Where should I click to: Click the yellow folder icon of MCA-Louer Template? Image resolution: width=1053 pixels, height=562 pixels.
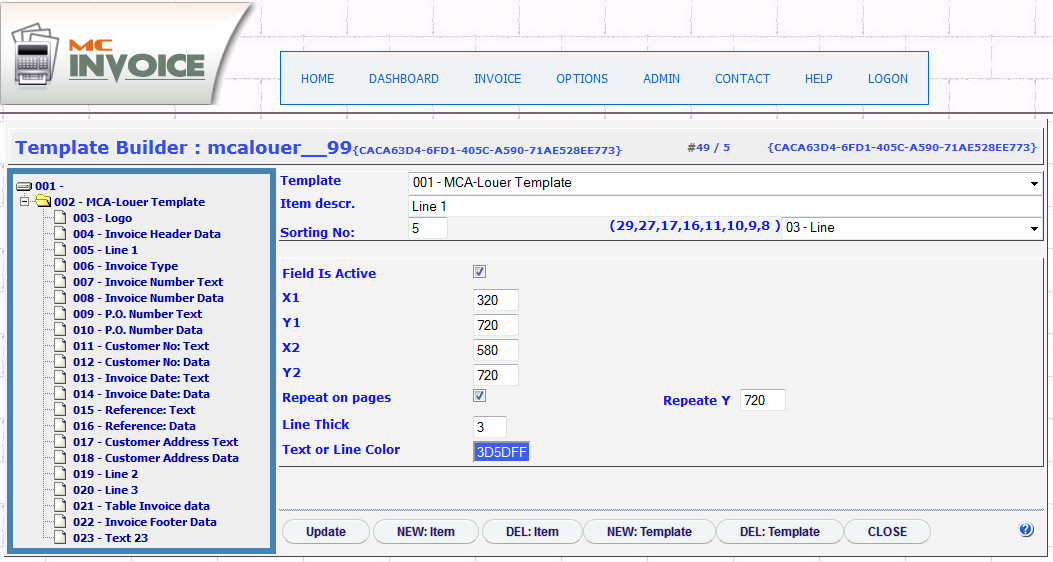point(44,201)
